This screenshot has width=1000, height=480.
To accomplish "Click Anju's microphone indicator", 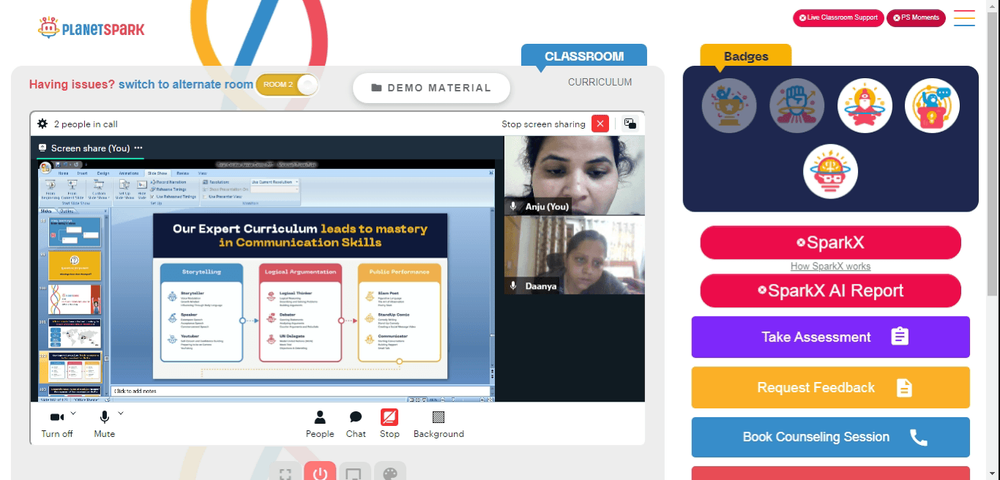I will [x=513, y=207].
